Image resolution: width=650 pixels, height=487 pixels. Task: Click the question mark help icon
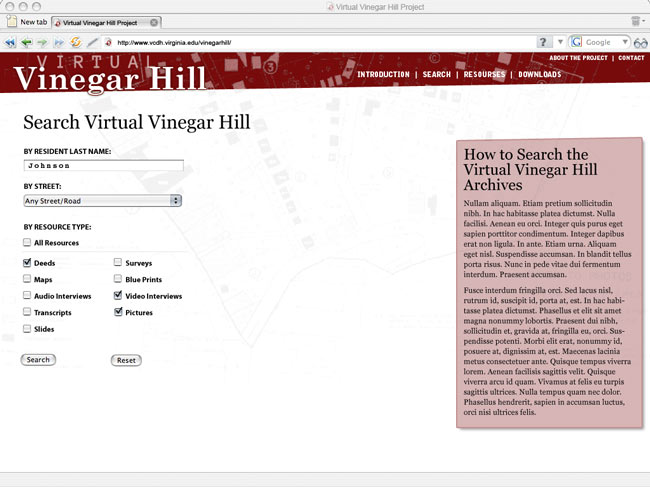pyautogui.click(x=543, y=42)
